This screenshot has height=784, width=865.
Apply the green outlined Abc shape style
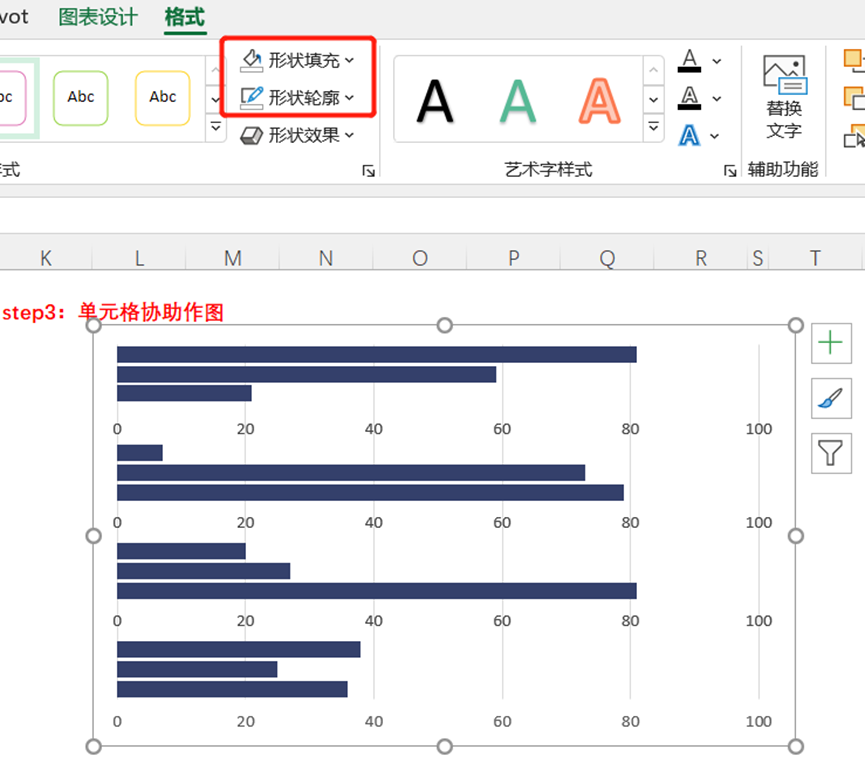(81, 98)
